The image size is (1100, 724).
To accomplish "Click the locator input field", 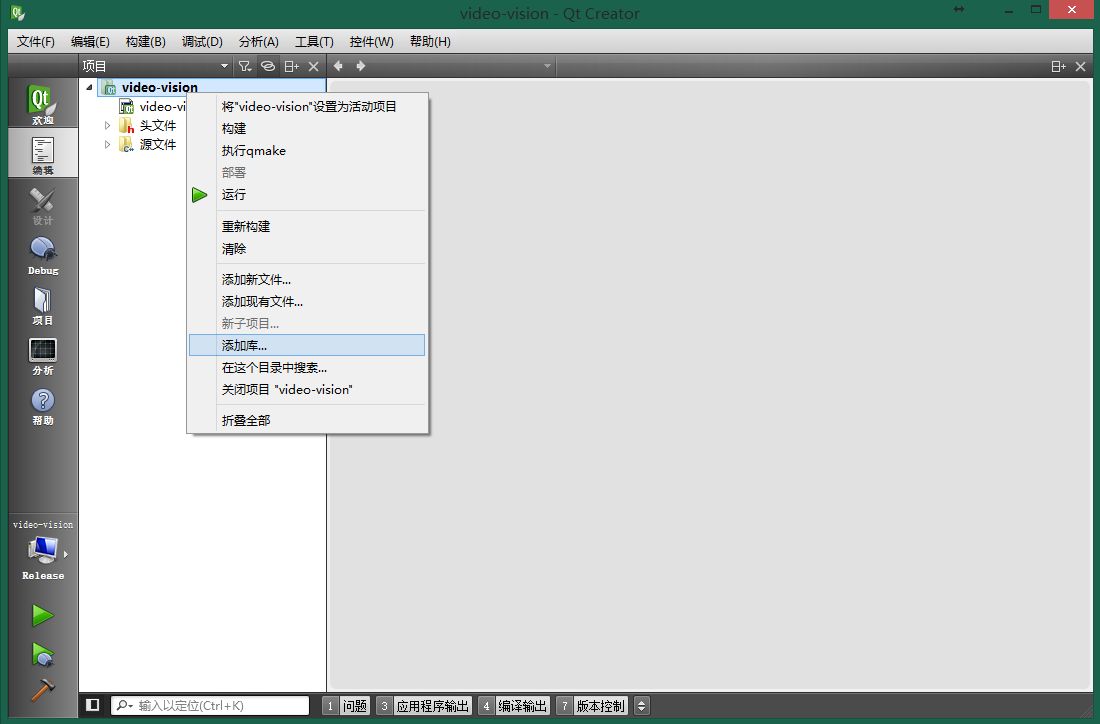I will coord(210,705).
